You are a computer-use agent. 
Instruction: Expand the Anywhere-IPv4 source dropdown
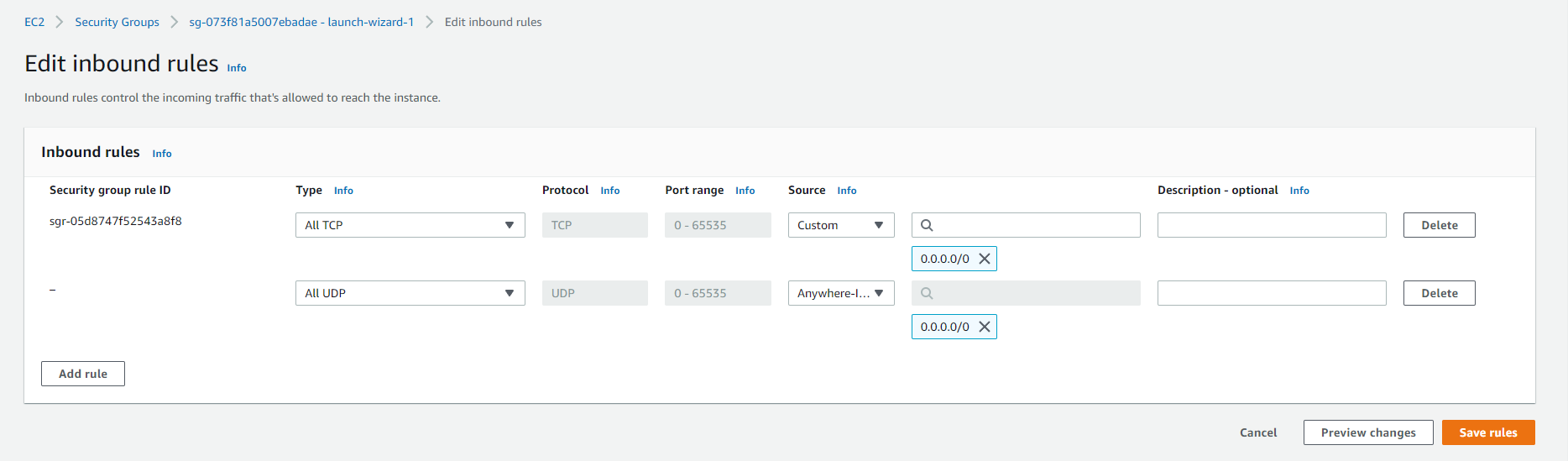pyautogui.click(x=840, y=293)
